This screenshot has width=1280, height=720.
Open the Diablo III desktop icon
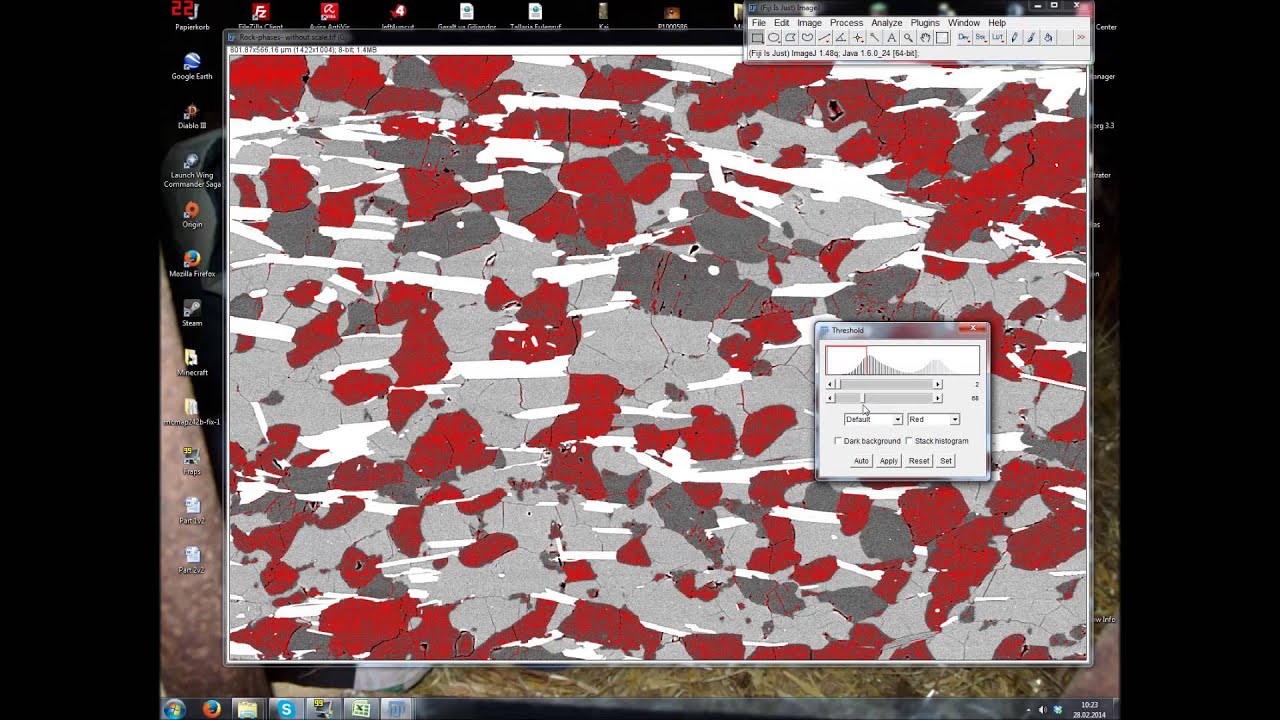coord(191,116)
